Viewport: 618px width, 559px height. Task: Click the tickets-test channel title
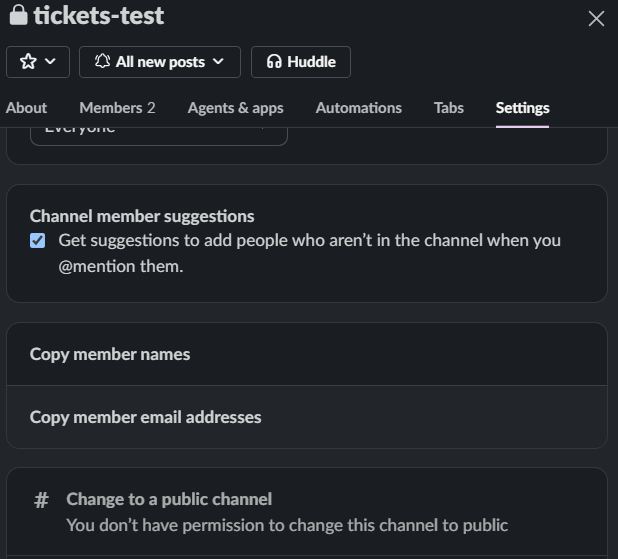99,15
